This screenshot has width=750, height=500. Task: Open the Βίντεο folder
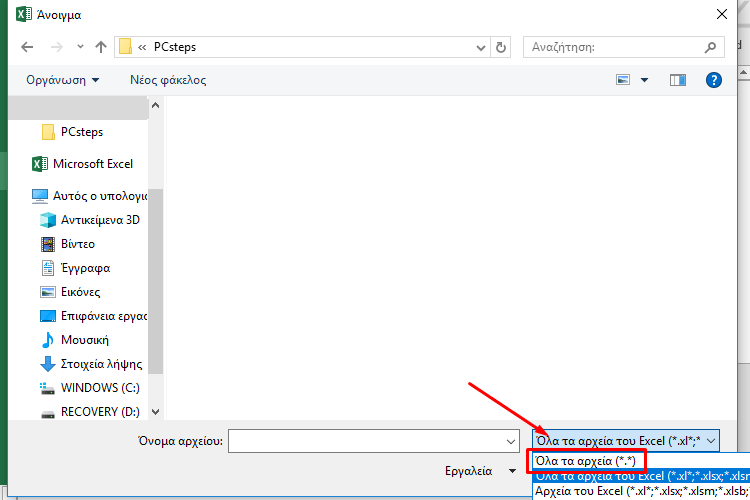pyautogui.click(x=68, y=244)
